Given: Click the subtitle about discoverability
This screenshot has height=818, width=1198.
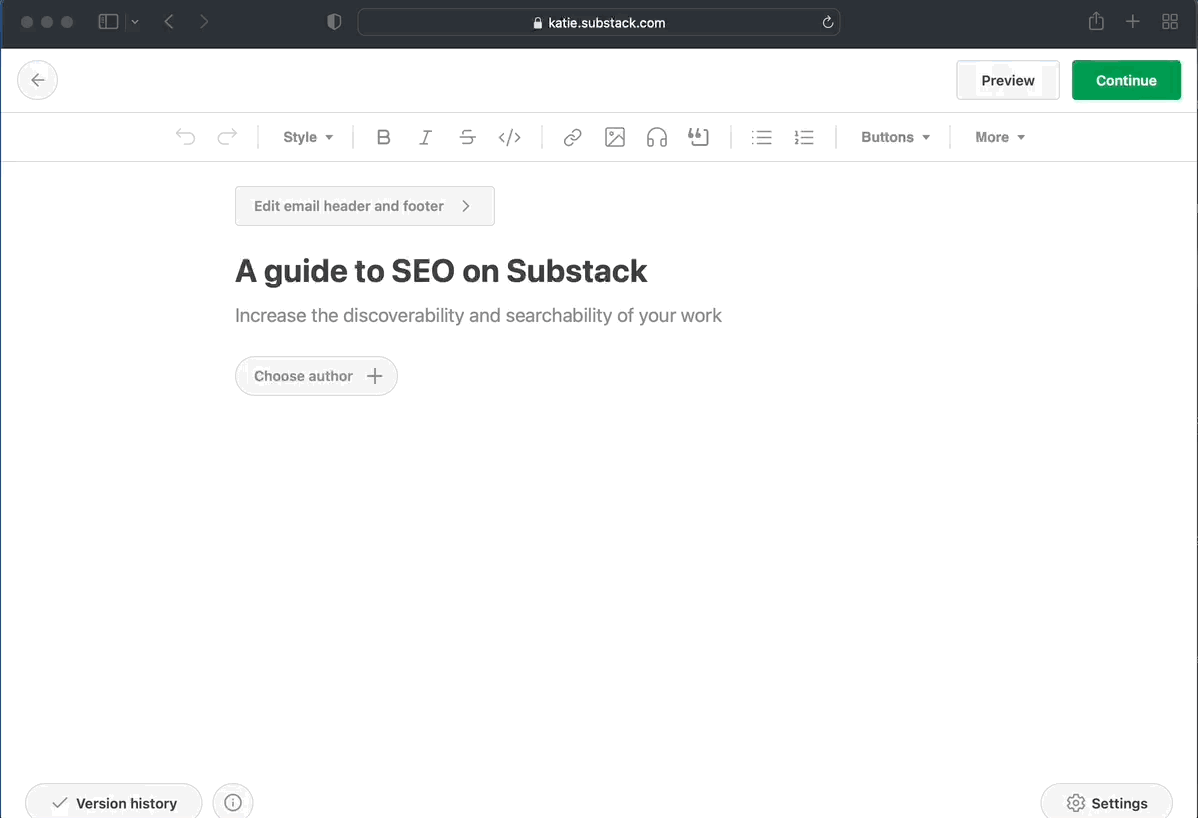Looking at the screenshot, I should point(478,315).
